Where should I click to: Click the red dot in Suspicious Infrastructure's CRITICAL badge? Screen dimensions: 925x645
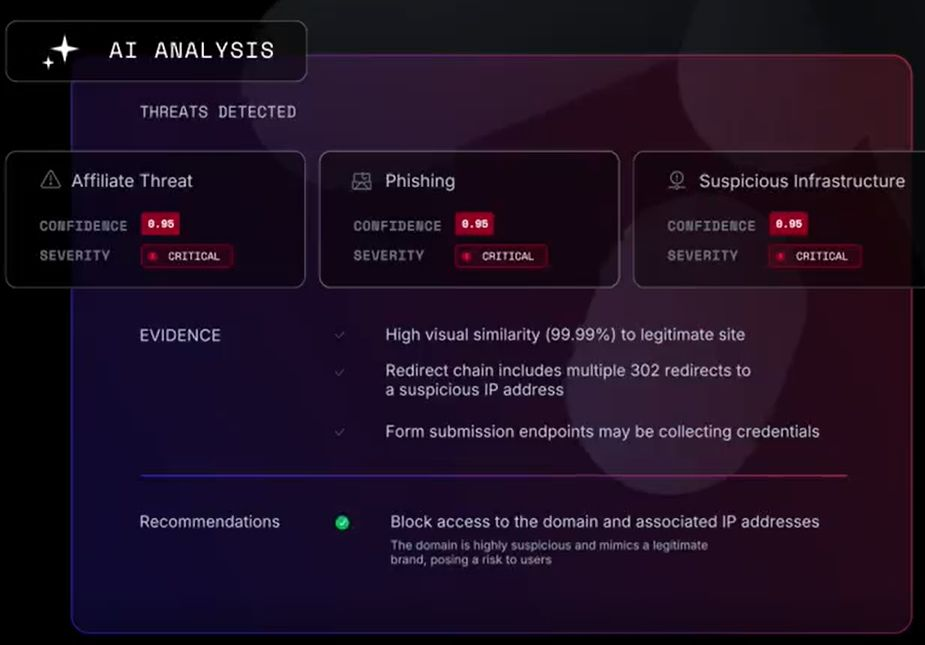point(780,256)
